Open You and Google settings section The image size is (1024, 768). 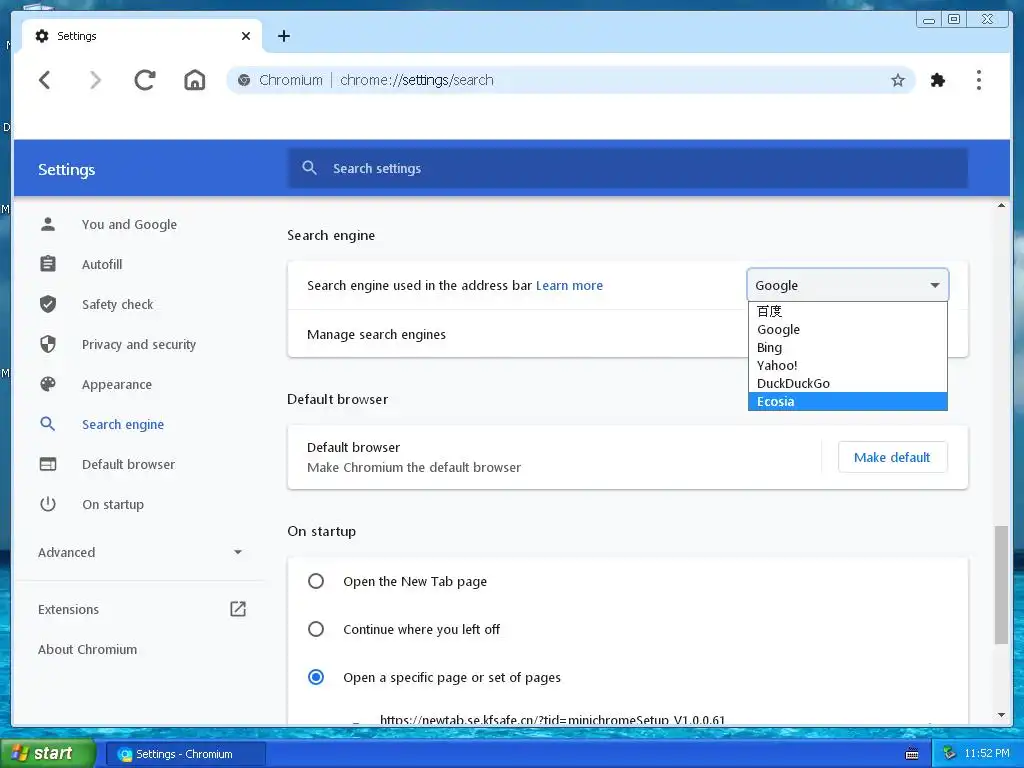pyautogui.click(x=129, y=224)
